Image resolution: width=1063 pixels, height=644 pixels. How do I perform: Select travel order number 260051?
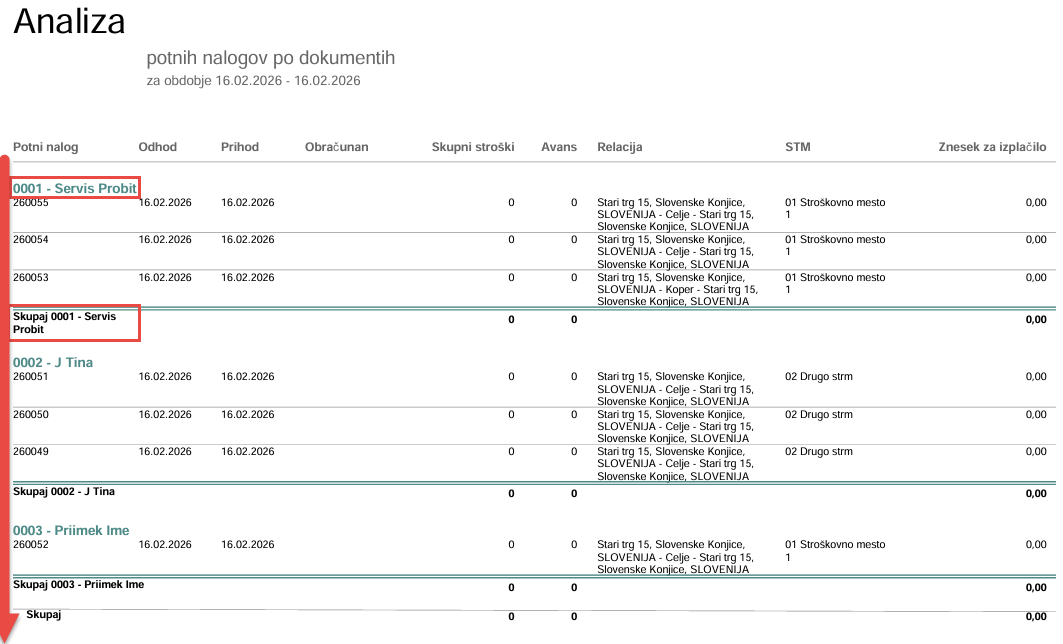click(x=31, y=377)
